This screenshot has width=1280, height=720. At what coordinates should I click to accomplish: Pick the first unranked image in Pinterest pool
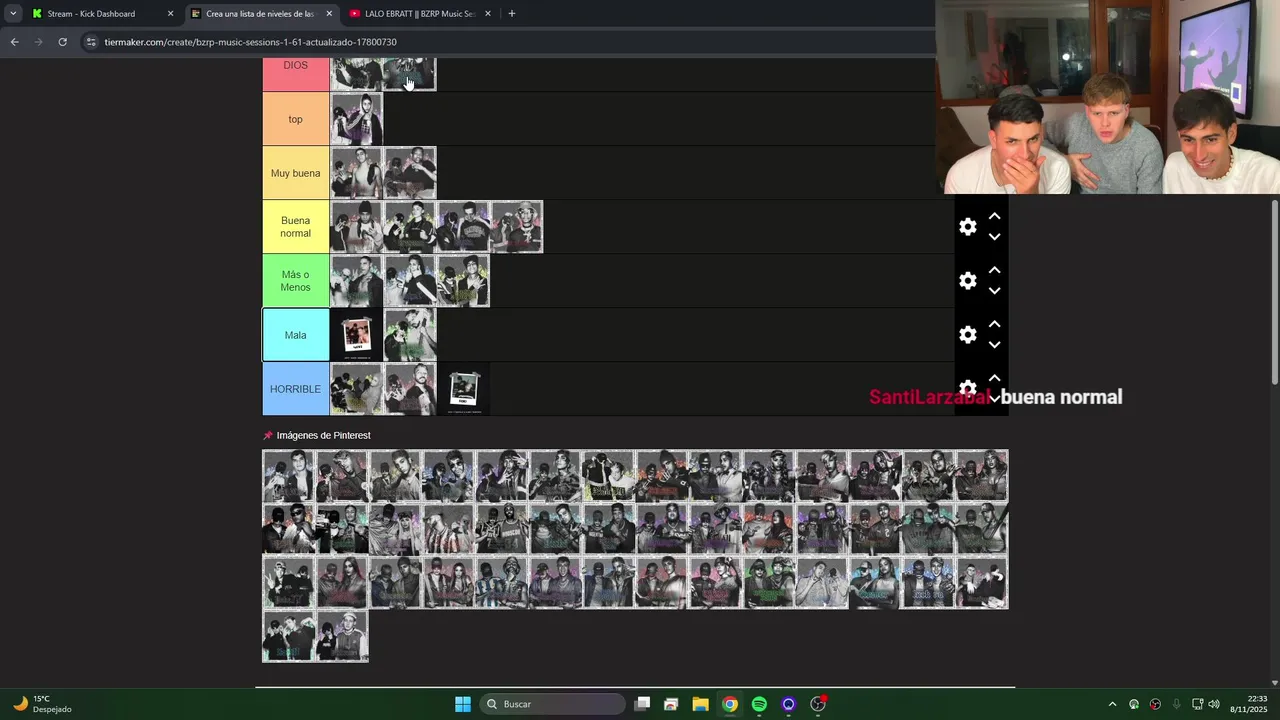tap(289, 476)
